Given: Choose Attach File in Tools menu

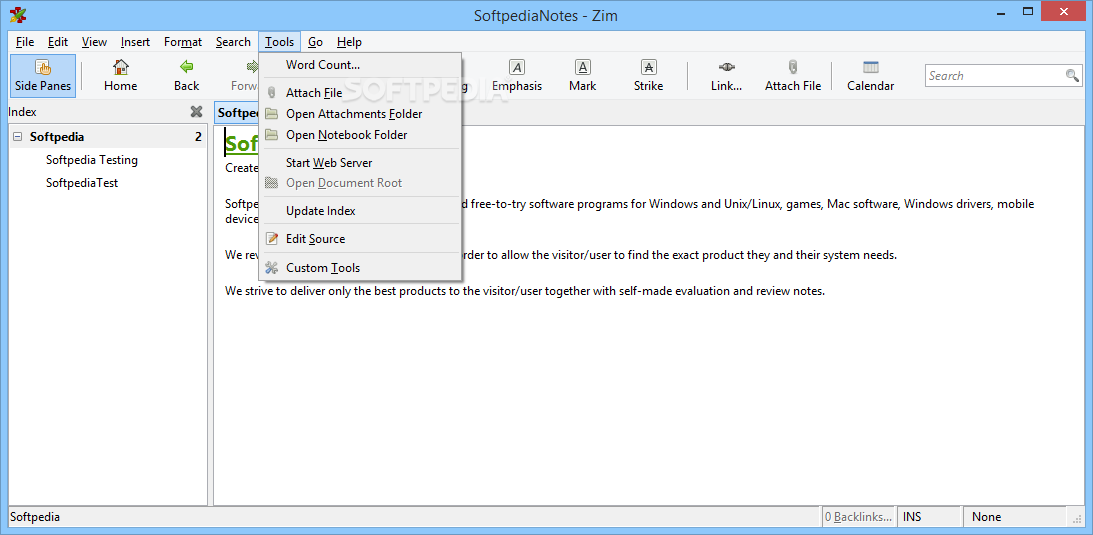Looking at the screenshot, I should [360, 93].
